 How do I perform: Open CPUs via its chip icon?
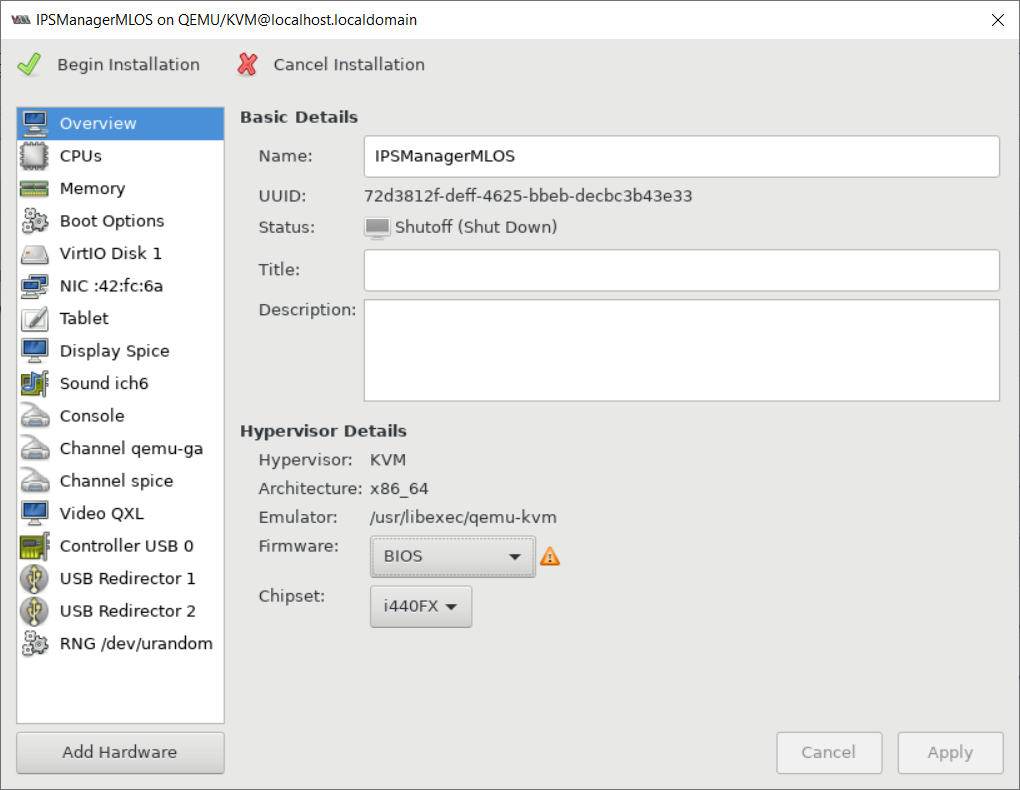(x=34, y=156)
